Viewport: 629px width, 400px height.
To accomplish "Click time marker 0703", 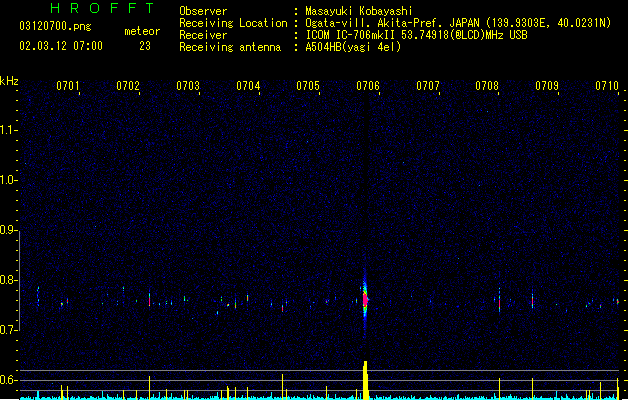I will [188, 86].
